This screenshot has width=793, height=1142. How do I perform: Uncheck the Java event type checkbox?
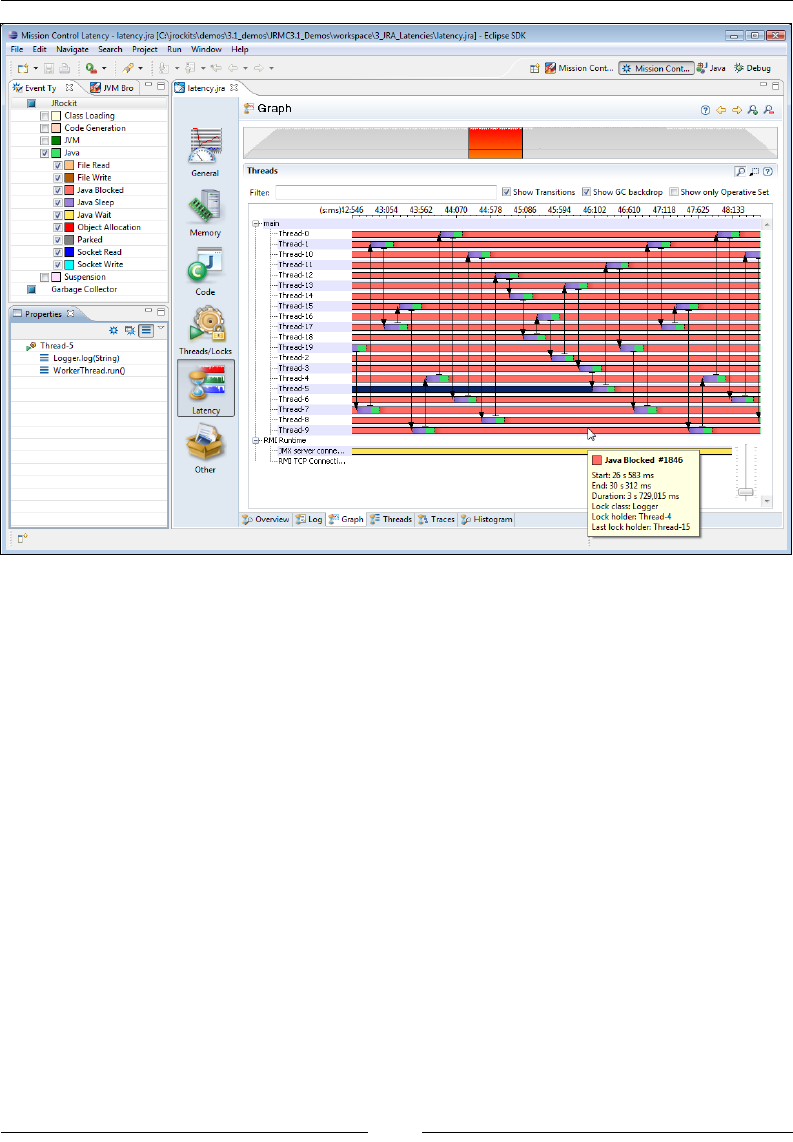pos(44,153)
